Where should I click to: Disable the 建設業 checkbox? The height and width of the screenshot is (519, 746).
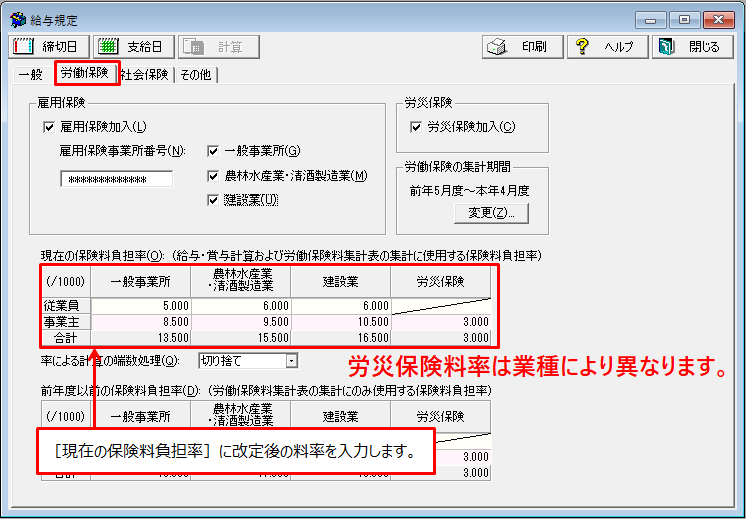click(x=213, y=200)
